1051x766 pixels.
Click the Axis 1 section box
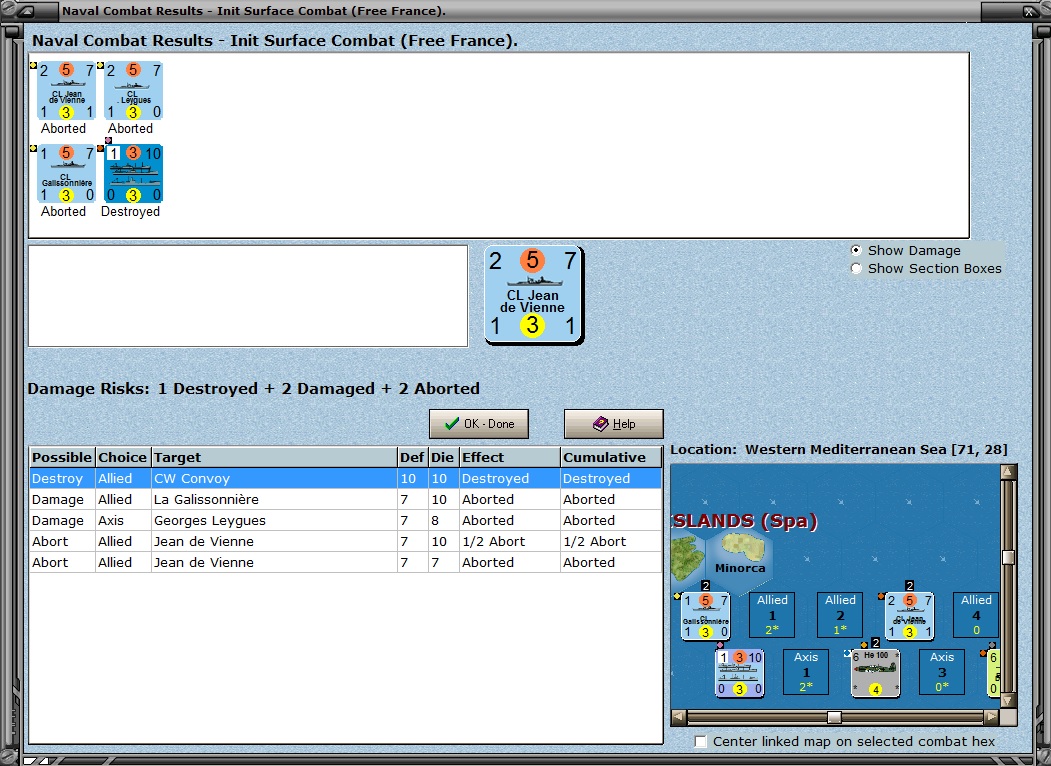(x=806, y=672)
